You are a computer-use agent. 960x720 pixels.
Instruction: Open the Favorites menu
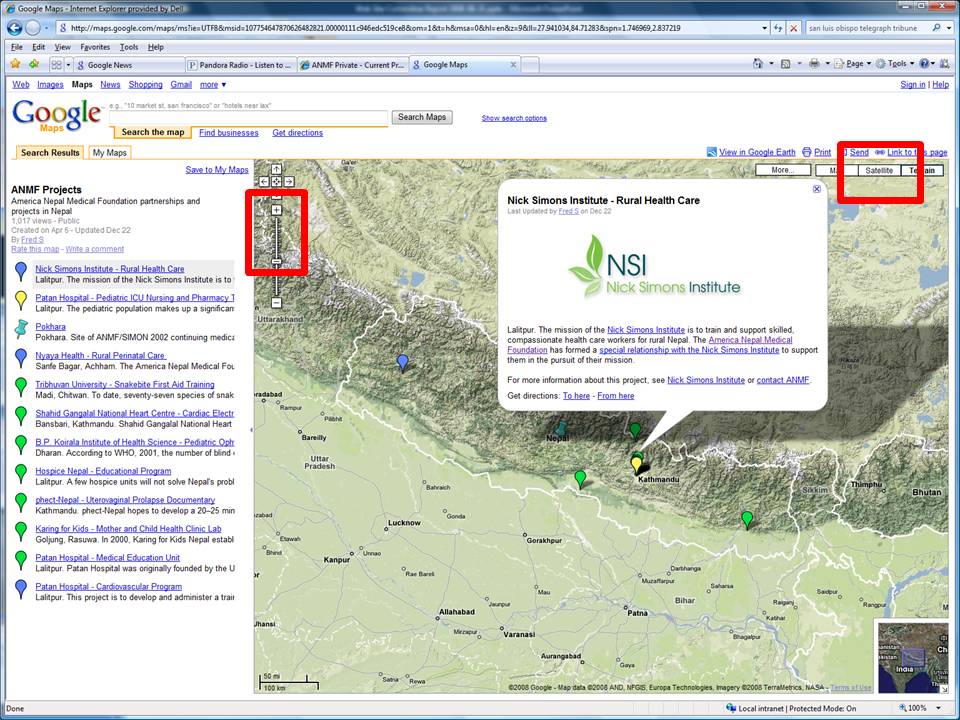(95, 47)
